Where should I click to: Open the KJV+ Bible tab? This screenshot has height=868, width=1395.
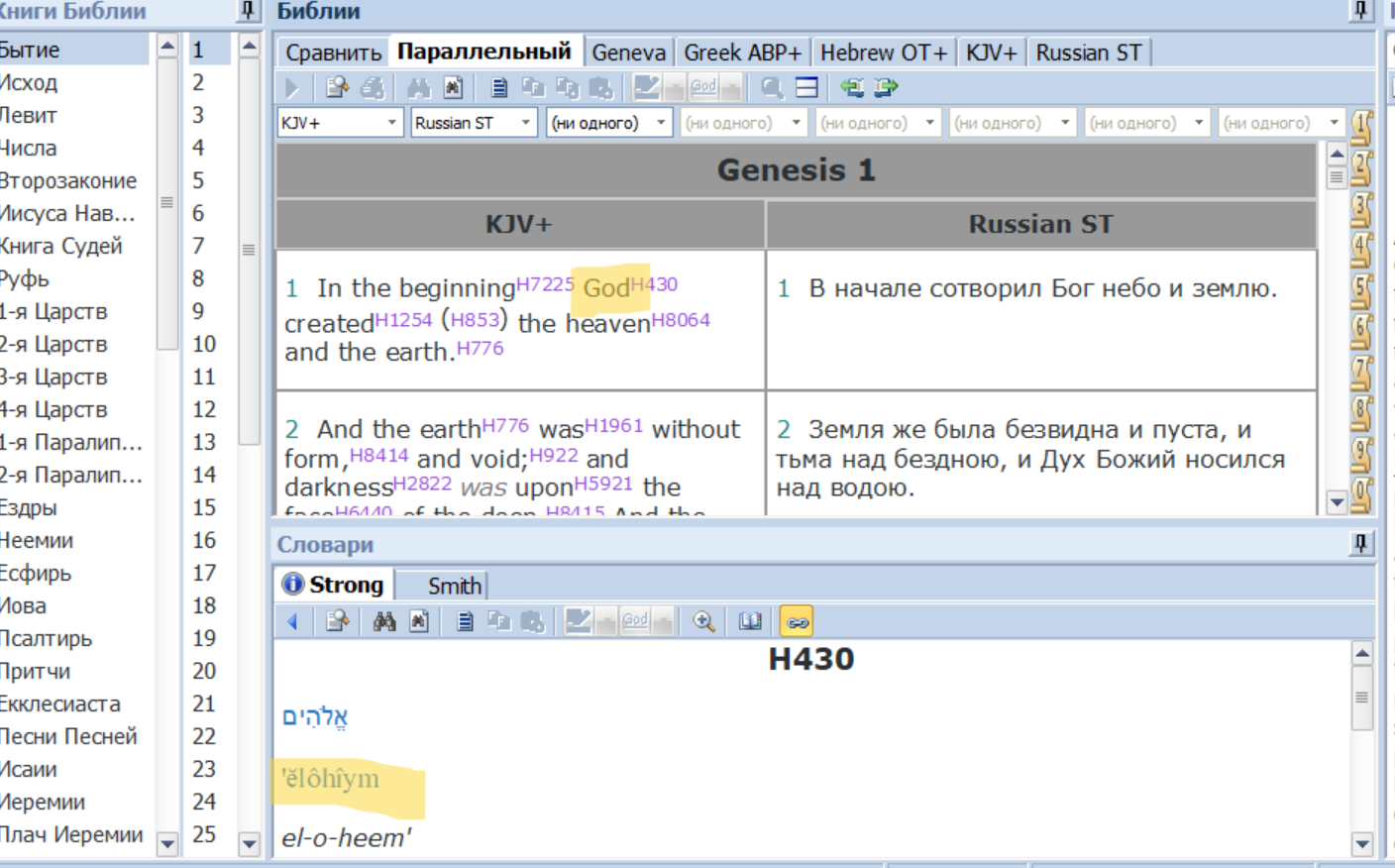992,53
